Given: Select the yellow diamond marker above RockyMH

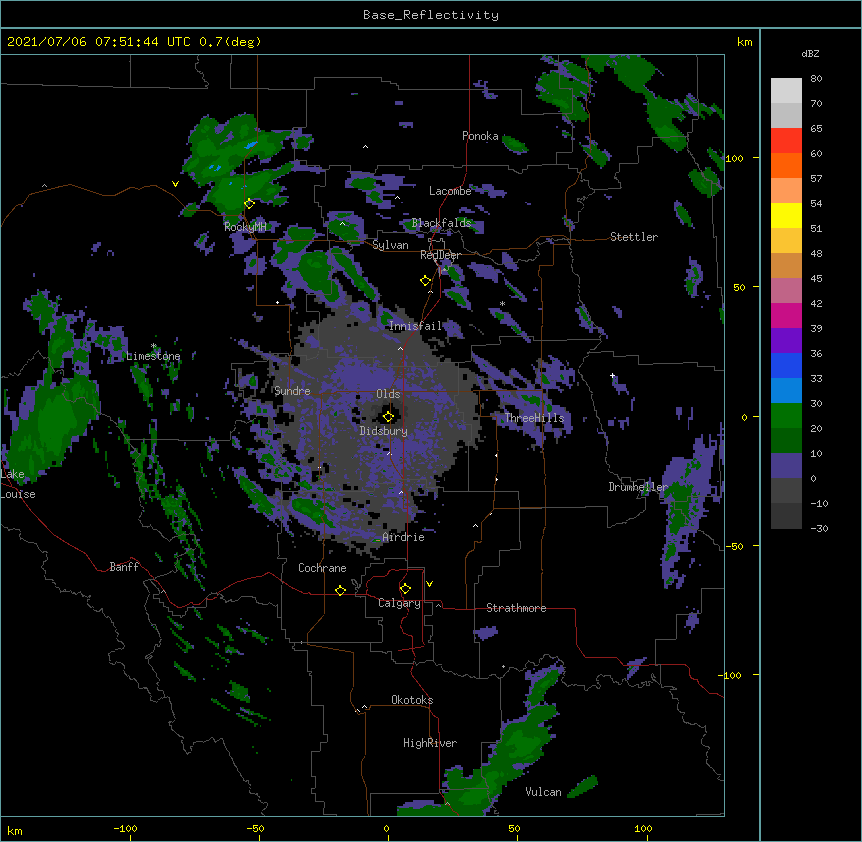Looking at the screenshot, I should (x=249, y=204).
